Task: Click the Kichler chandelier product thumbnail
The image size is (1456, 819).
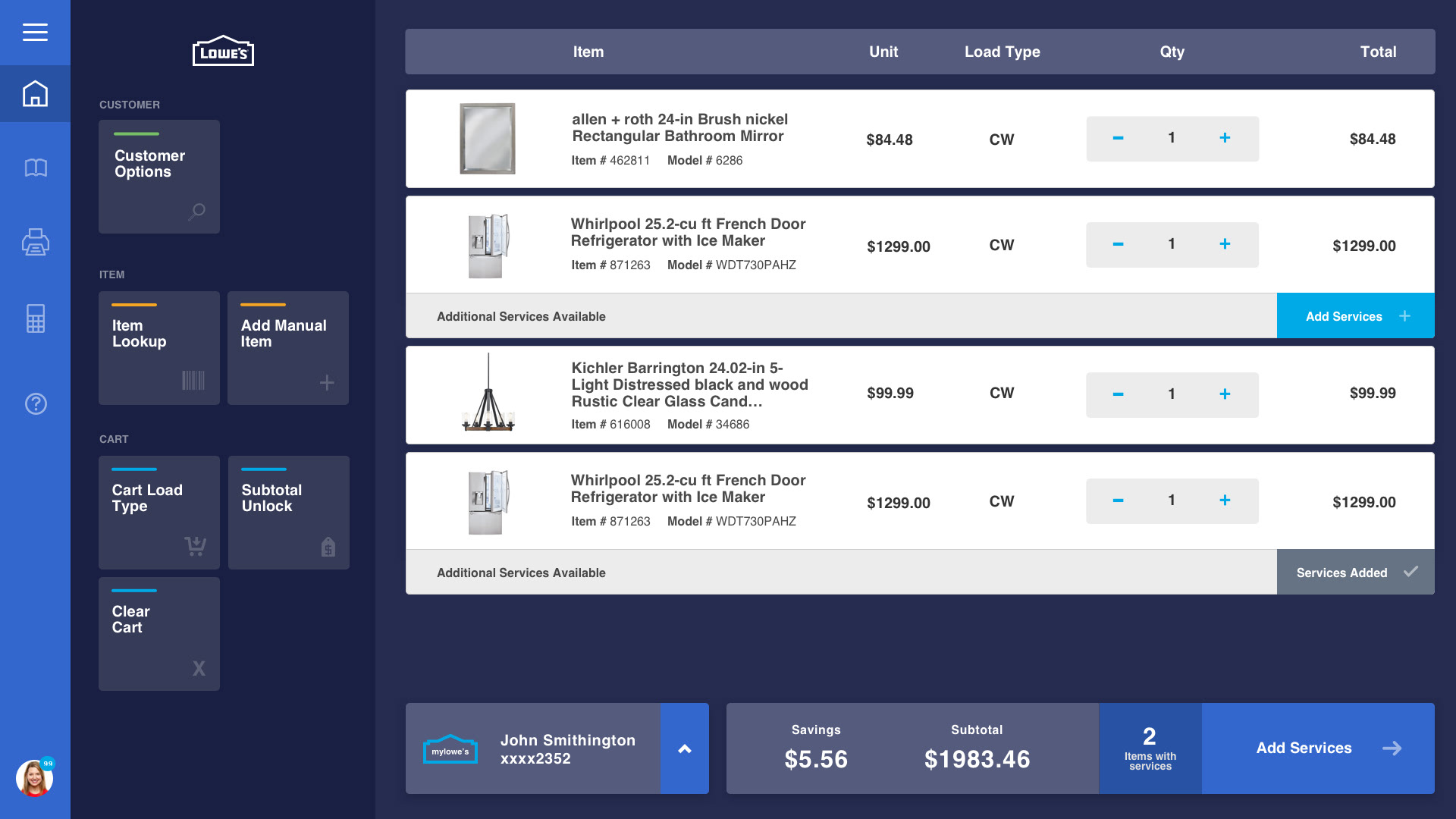Action: tap(488, 394)
